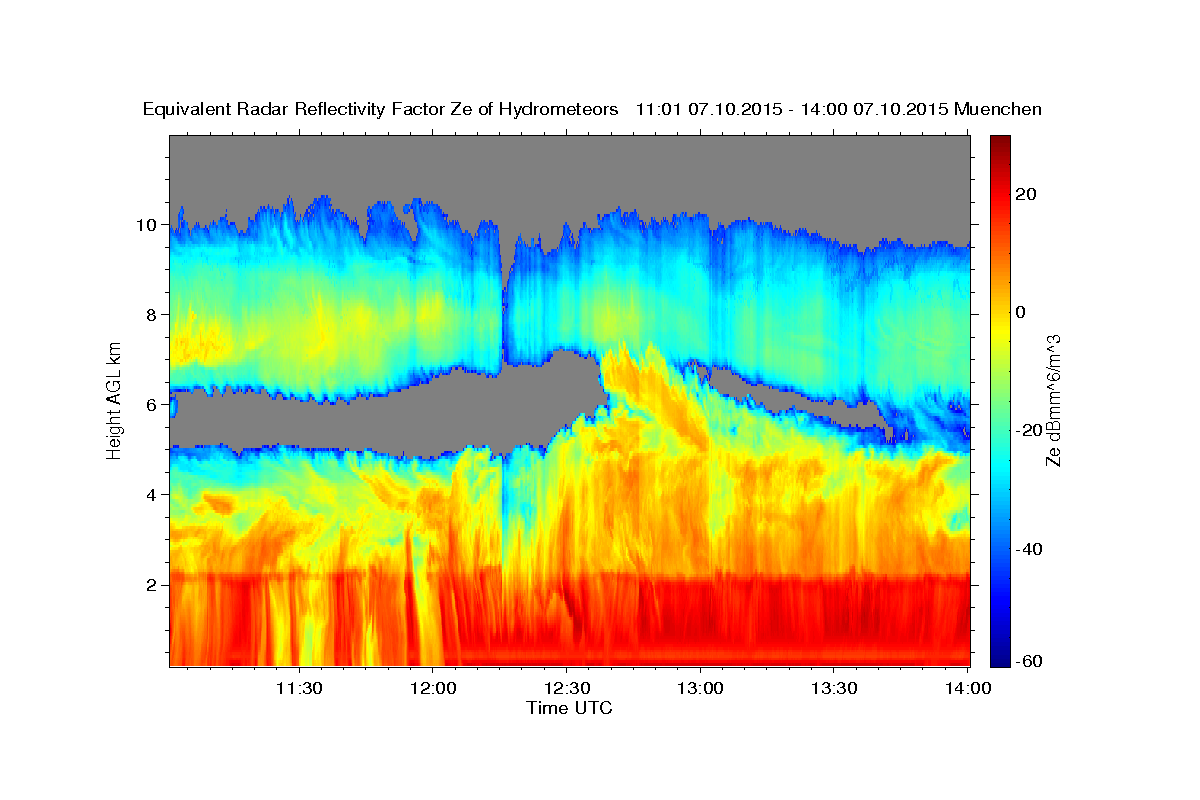Click the height tick label 4
The image size is (1200, 800).
click(x=151, y=495)
